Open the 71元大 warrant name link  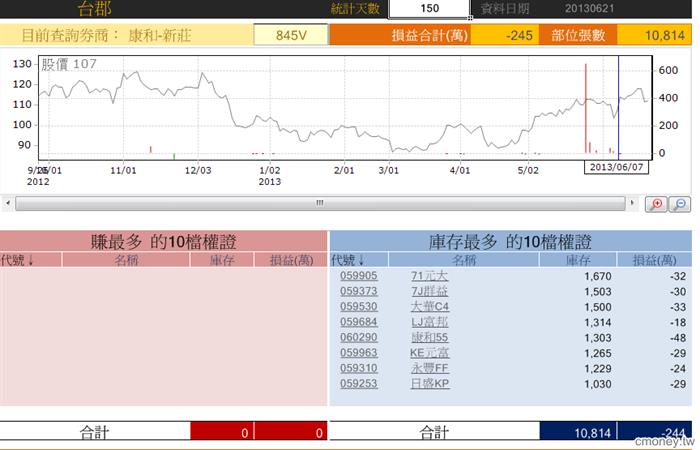[429, 275]
